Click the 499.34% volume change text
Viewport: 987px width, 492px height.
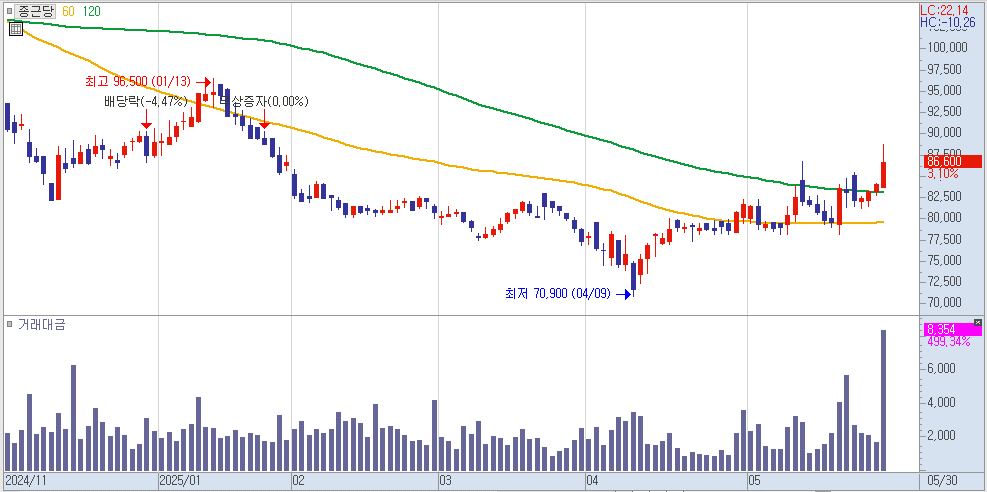point(949,342)
